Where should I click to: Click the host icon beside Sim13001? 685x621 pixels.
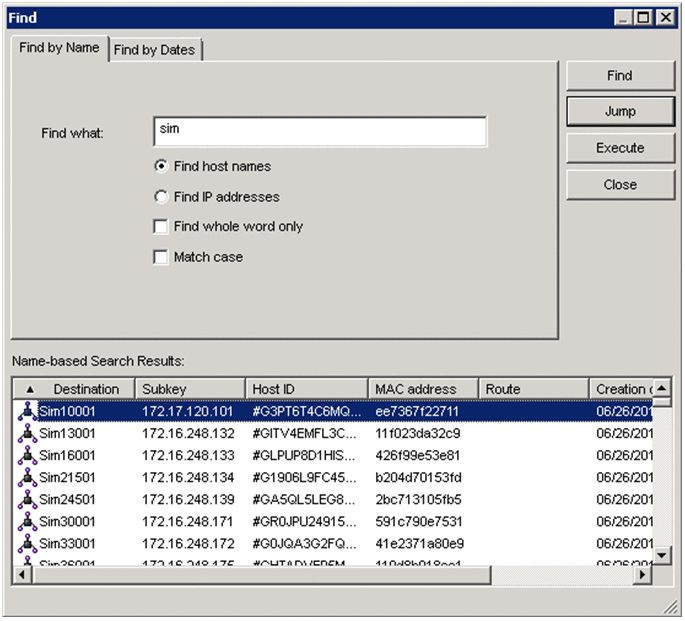(x=28, y=433)
